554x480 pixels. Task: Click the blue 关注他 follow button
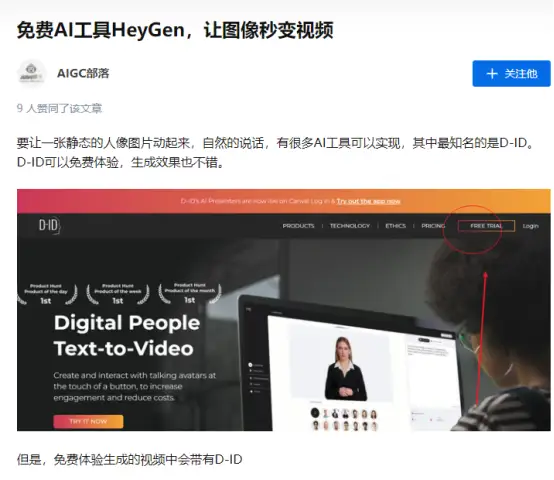pyautogui.click(x=511, y=73)
